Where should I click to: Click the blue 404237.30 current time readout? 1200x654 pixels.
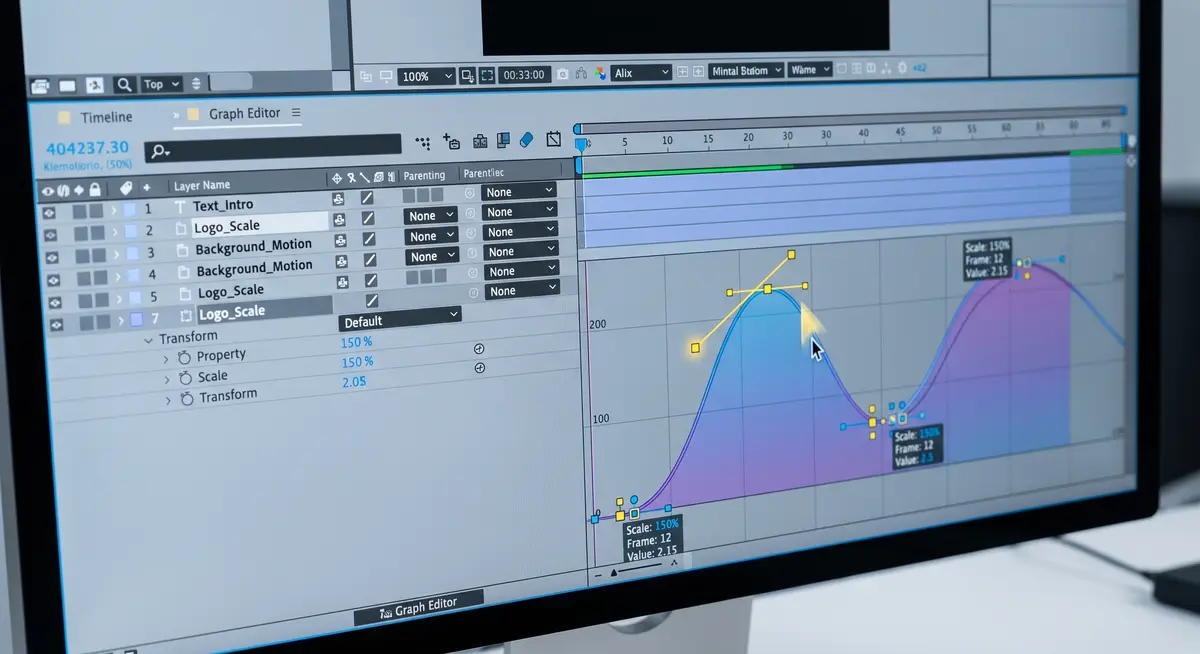pos(87,147)
